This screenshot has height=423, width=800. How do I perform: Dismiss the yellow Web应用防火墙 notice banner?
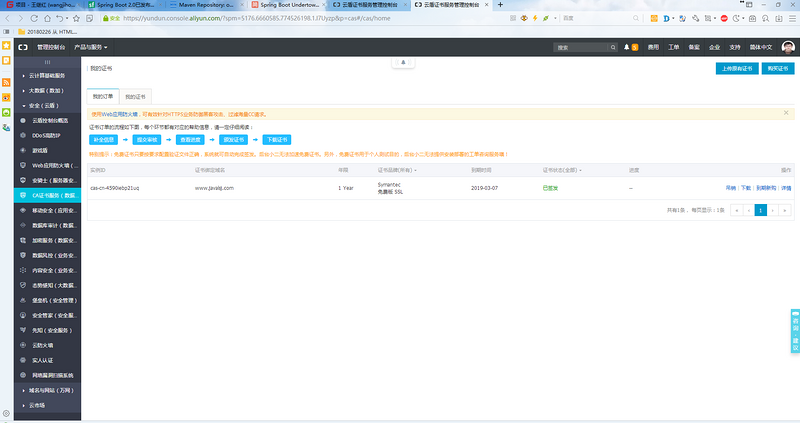(786, 113)
